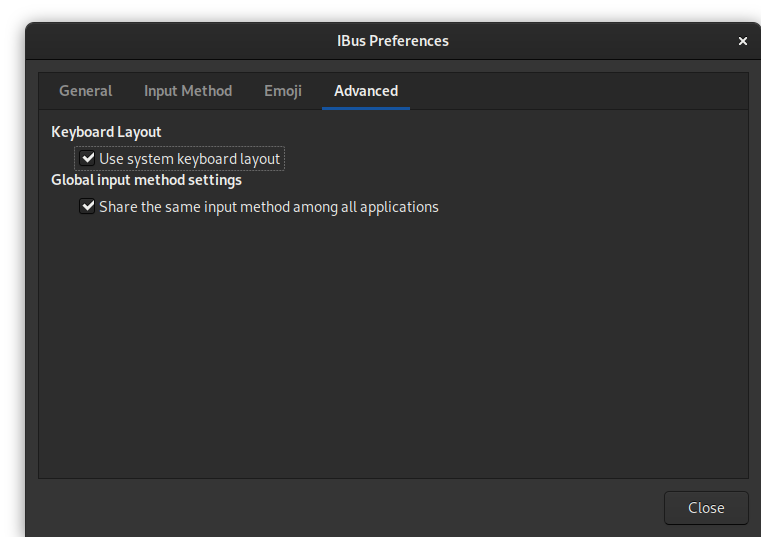Click the checkmark icon beside system keyboard layout
Image resolution: width=761 pixels, height=537 pixels.
[x=88, y=158]
